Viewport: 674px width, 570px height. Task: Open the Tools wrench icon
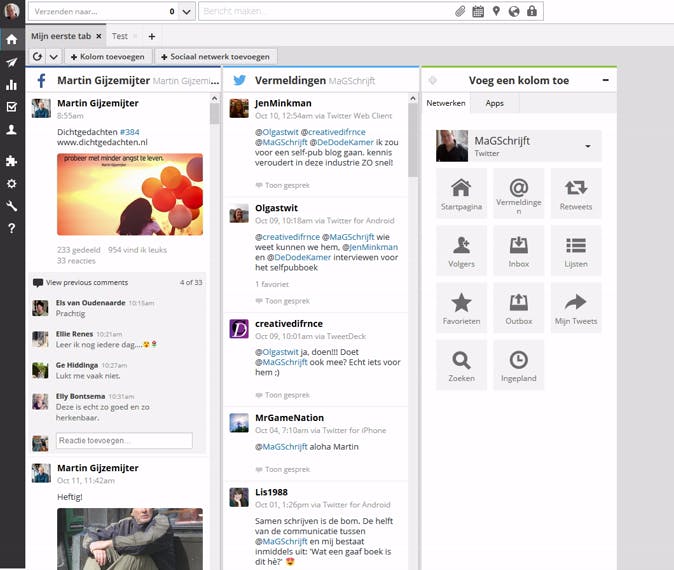click(x=12, y=206)
